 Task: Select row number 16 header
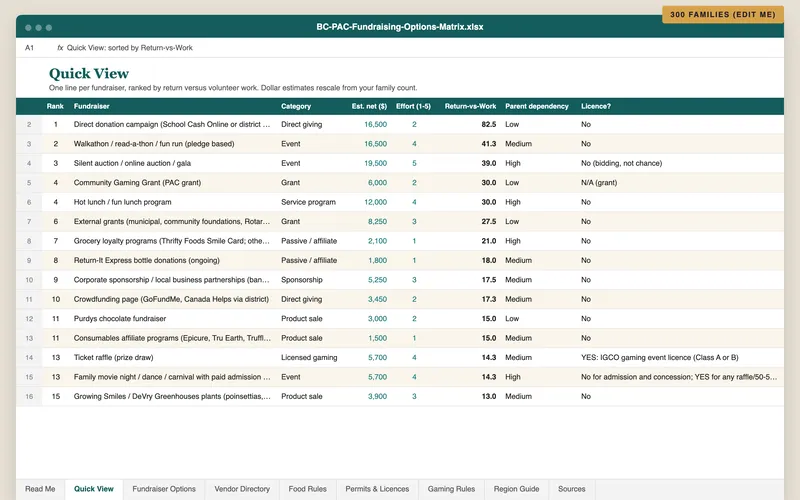click(29, 396)
